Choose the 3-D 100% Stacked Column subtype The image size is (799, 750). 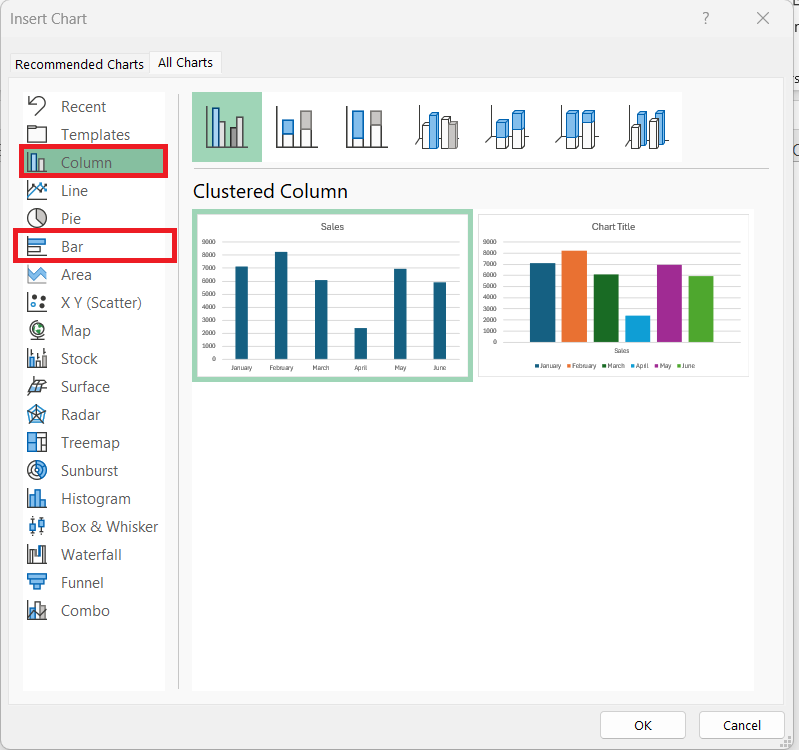576,127
